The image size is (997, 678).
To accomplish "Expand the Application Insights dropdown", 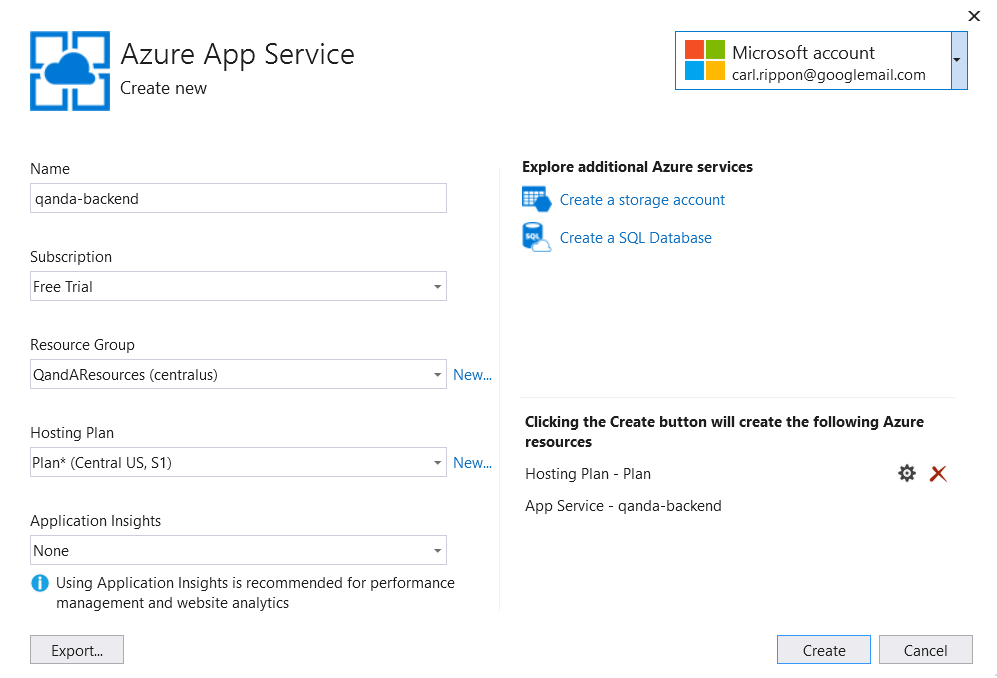I will (437, 551).
